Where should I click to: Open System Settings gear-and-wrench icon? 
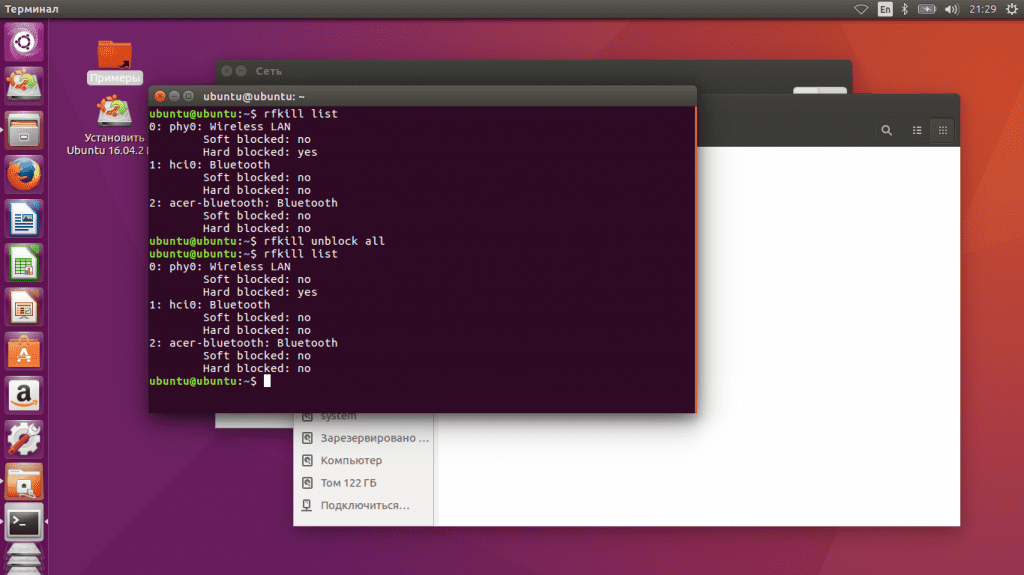pos(24,438)
